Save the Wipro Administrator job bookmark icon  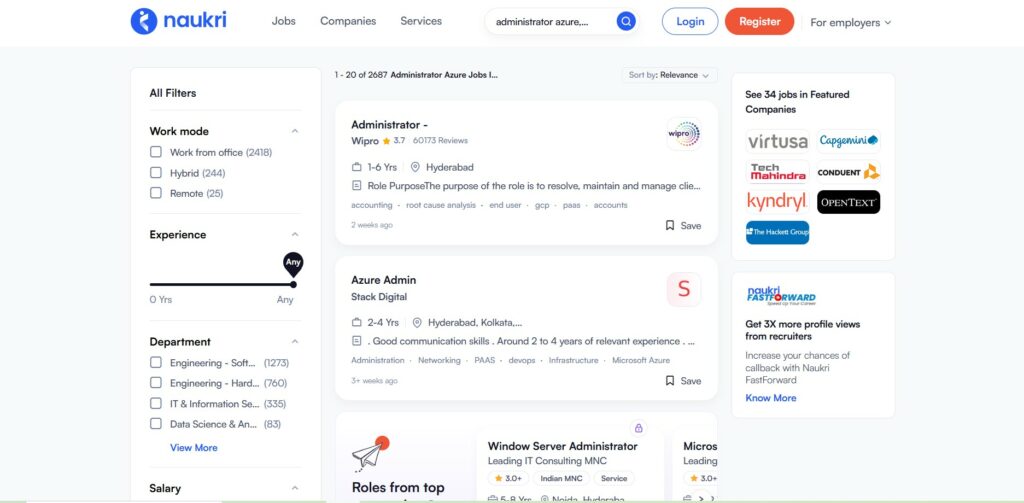pos(669,225)
